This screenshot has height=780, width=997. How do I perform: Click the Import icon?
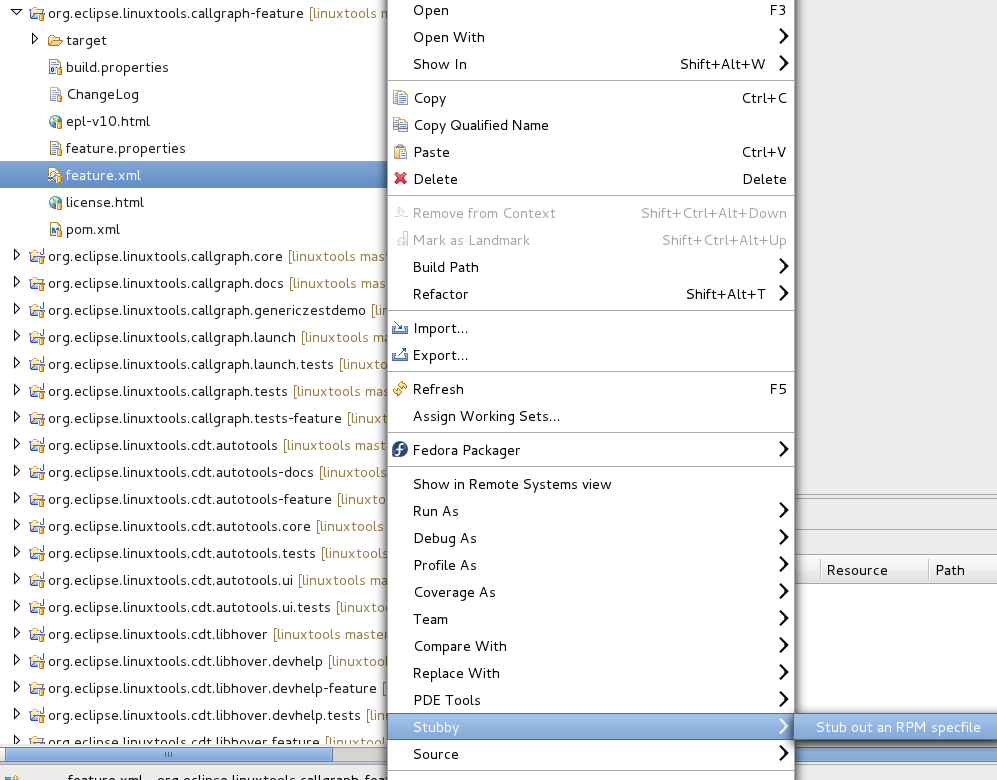coord(400,328)
